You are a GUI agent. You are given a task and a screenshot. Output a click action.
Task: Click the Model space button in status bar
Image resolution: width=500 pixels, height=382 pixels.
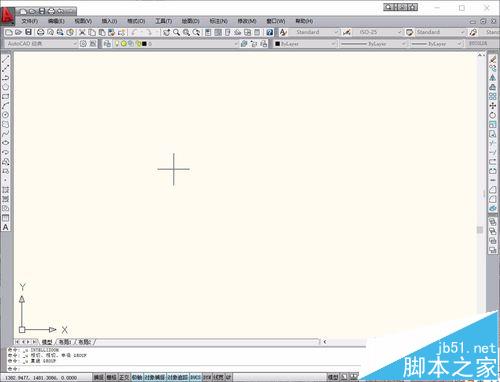[333, 377]
